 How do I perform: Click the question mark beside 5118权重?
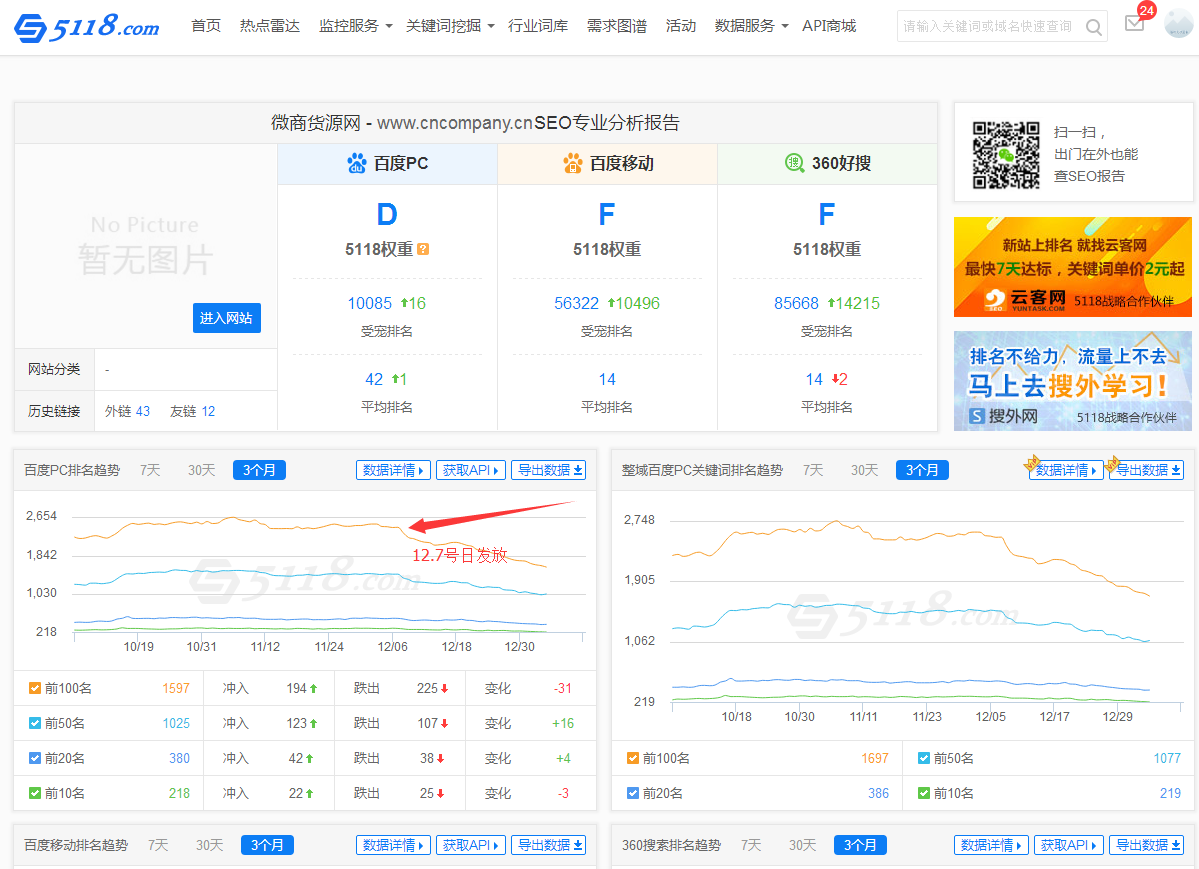pos(423,249)
